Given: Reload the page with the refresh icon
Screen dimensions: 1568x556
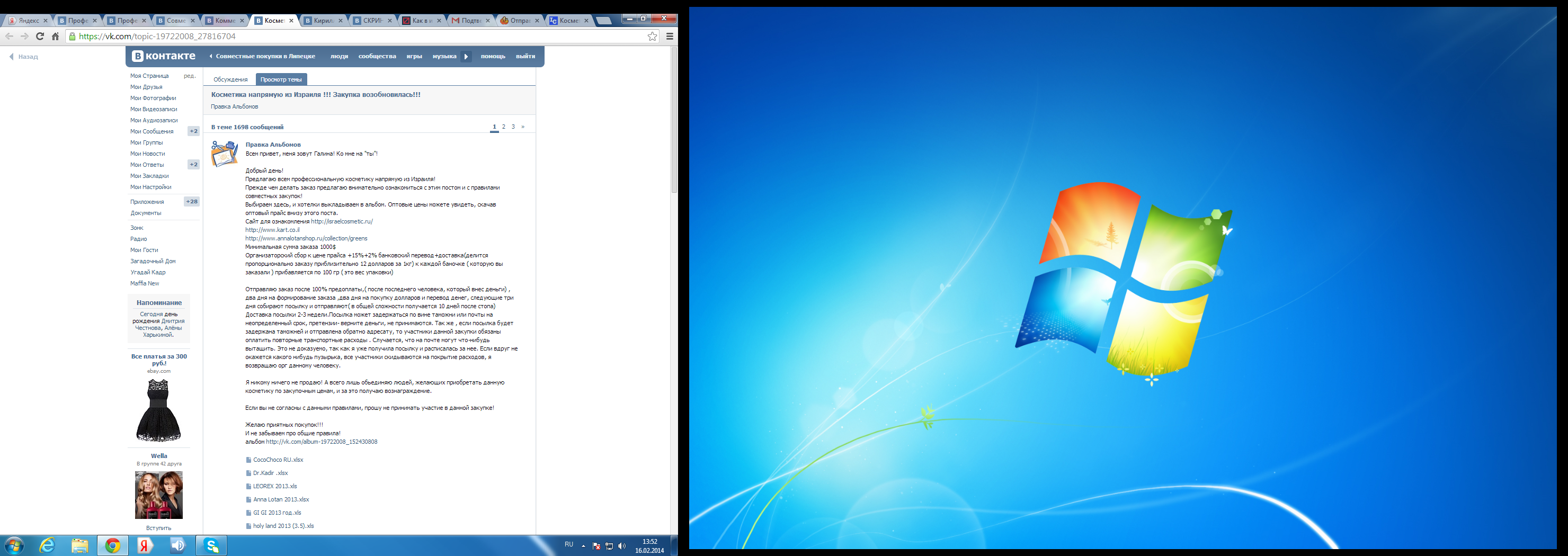Looking at the screenshot, I should (x=40, y=37).
